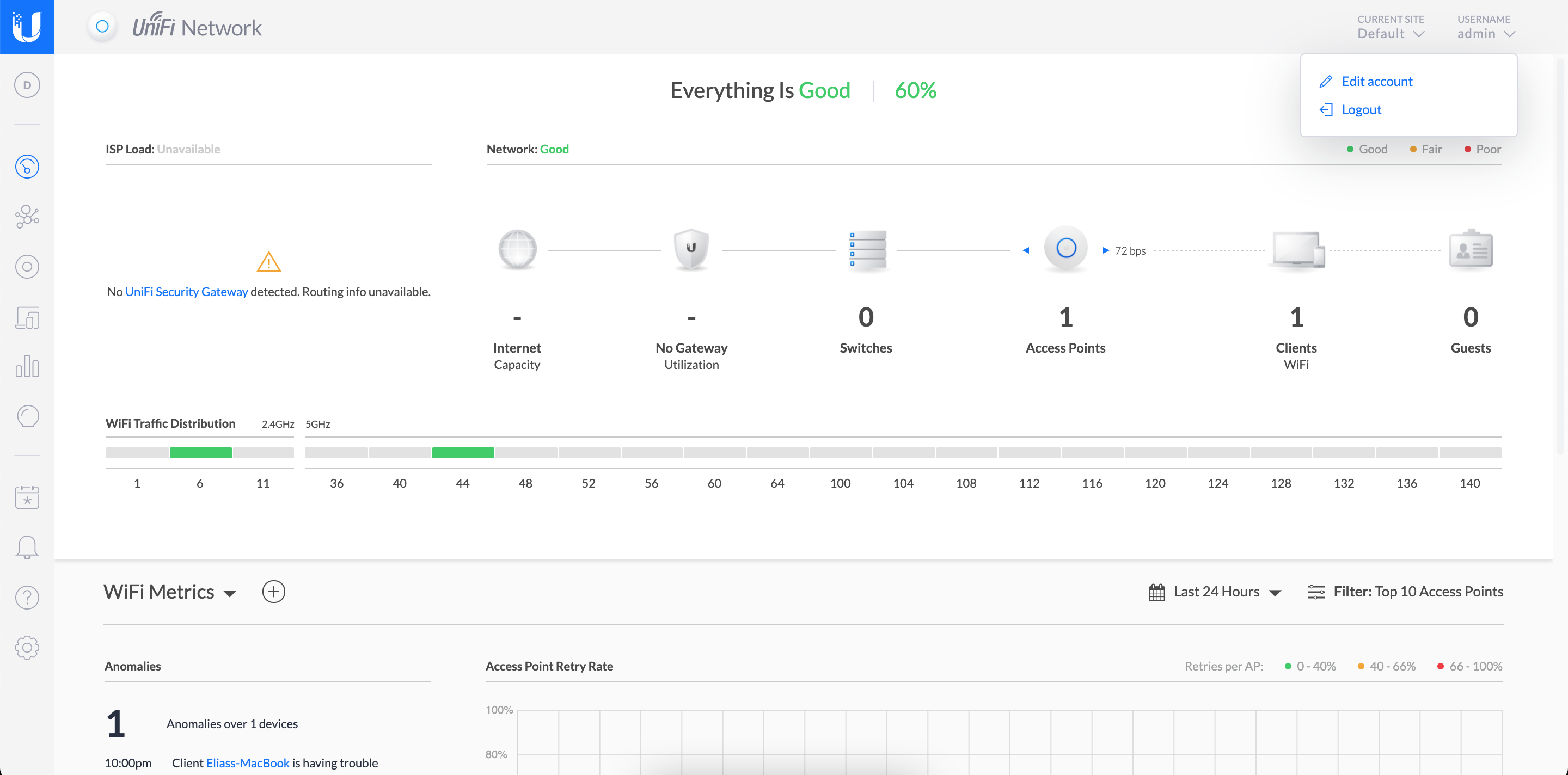
Task: Open the Dashboard gauge icon
Action: tap(27, 167)
